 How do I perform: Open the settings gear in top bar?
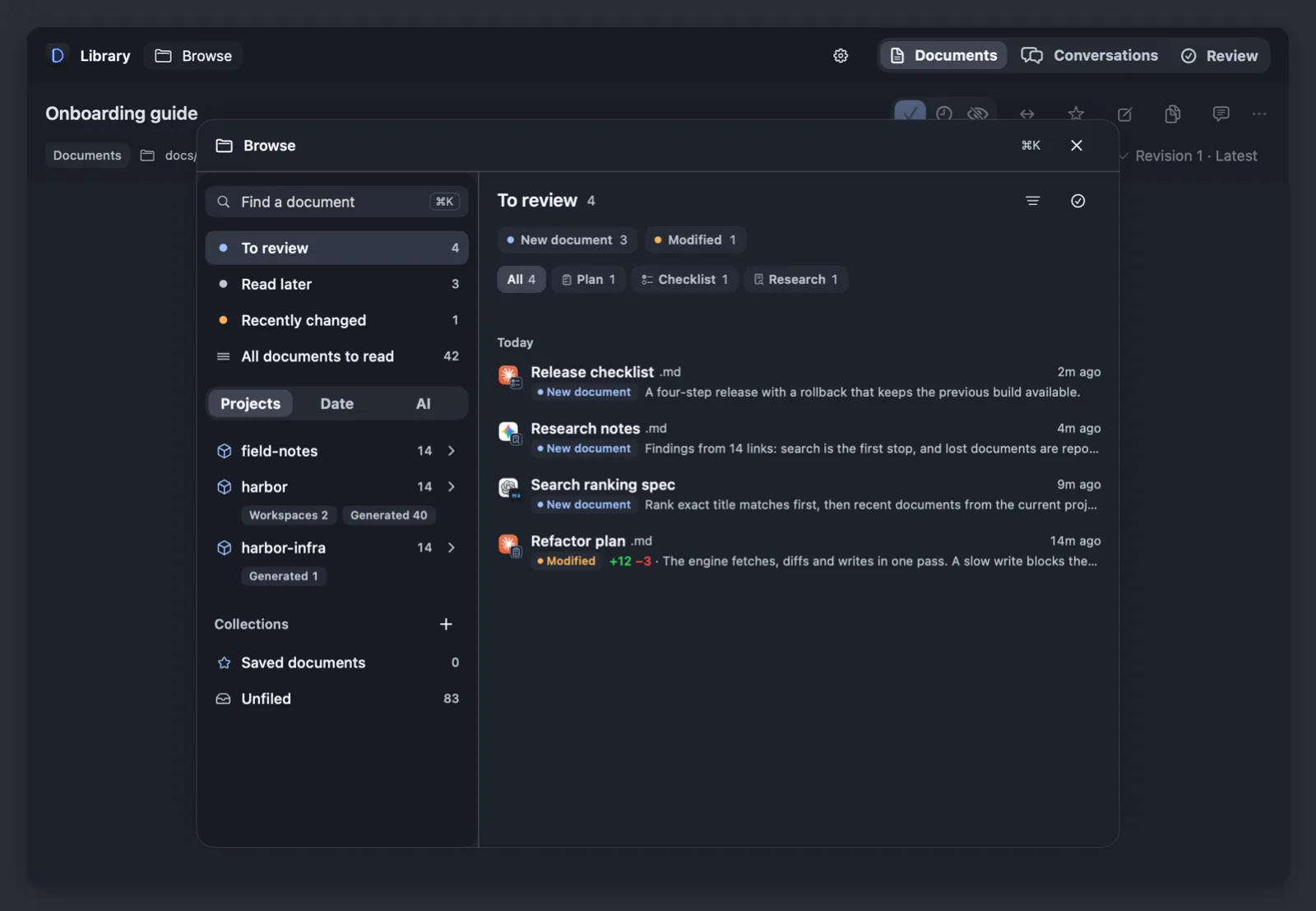[841, 56]
